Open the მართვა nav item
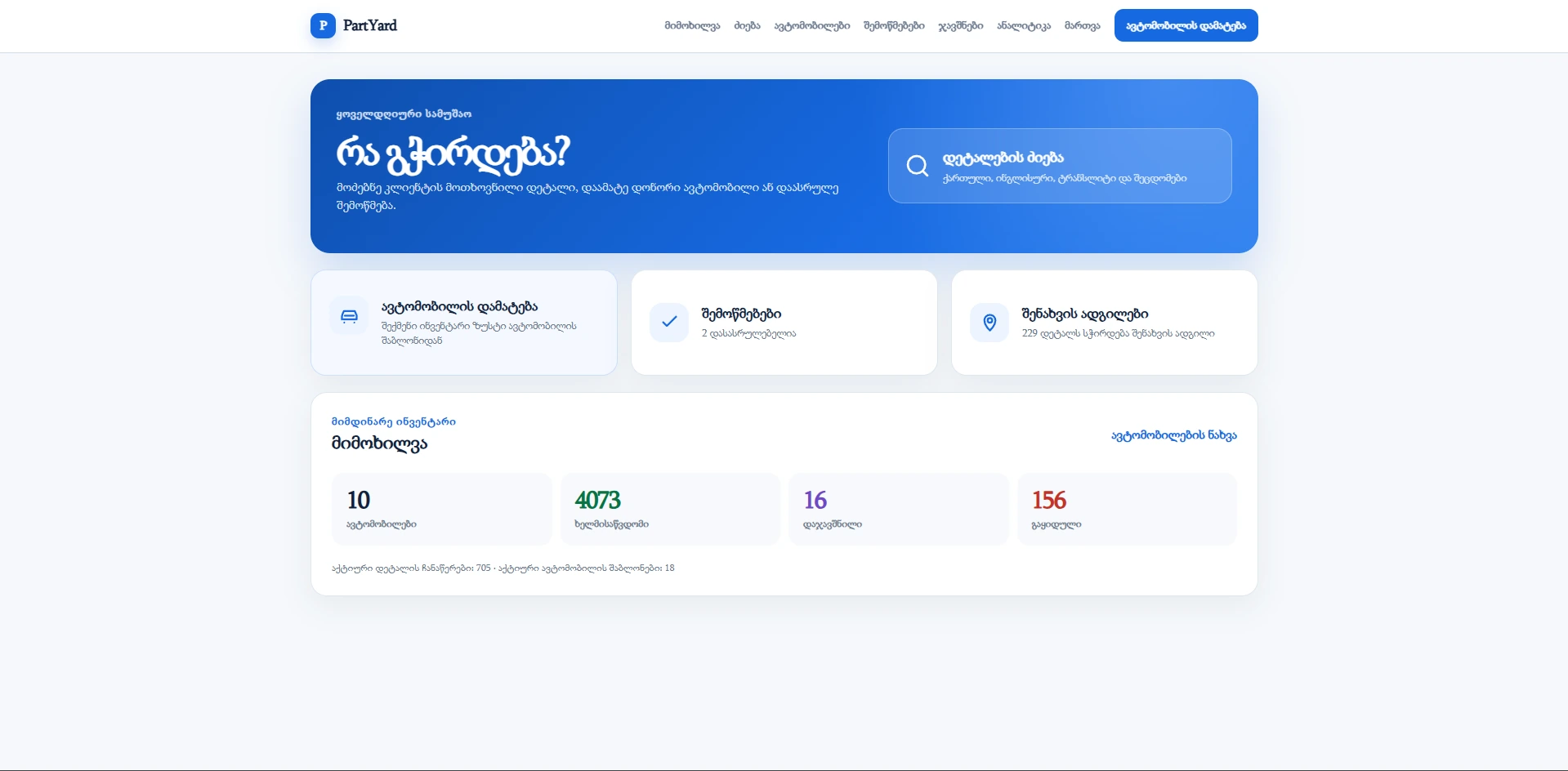The image size is (1568, 771). [x=1083, y=25]
